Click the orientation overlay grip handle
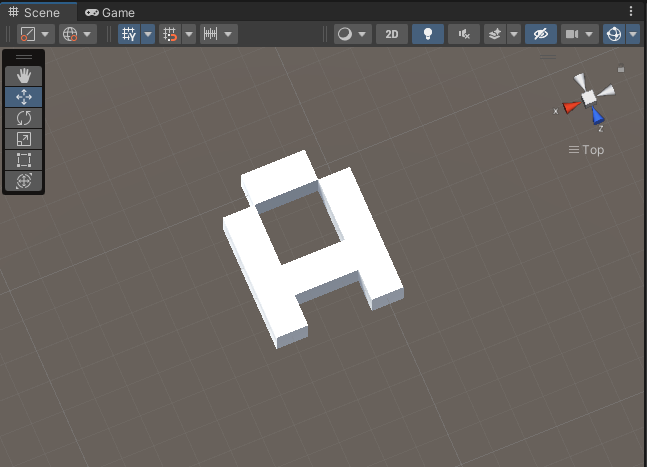Image resolution: width=647 pixels, height=467 pixels. 548,57
